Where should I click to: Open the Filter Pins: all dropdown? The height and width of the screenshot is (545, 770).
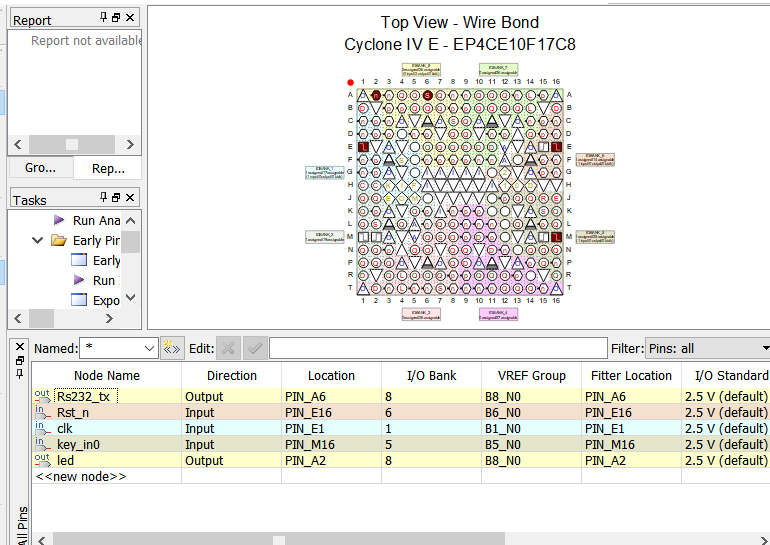707,348
